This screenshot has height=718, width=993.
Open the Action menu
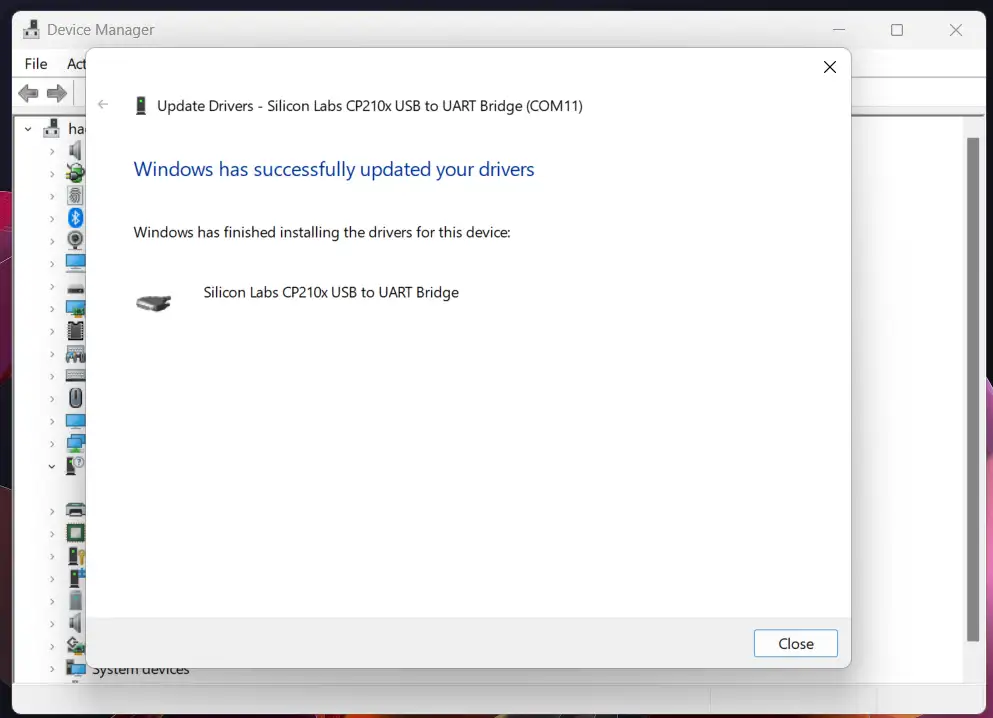click(76, 63)
